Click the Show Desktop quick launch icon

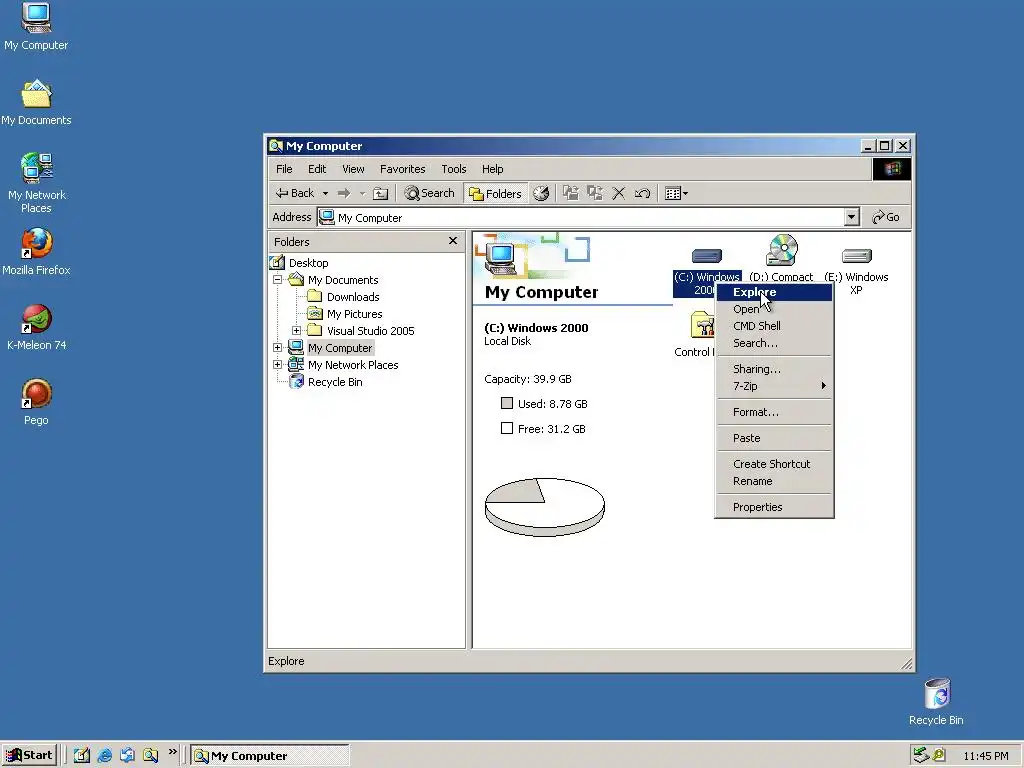pos(82,756)
